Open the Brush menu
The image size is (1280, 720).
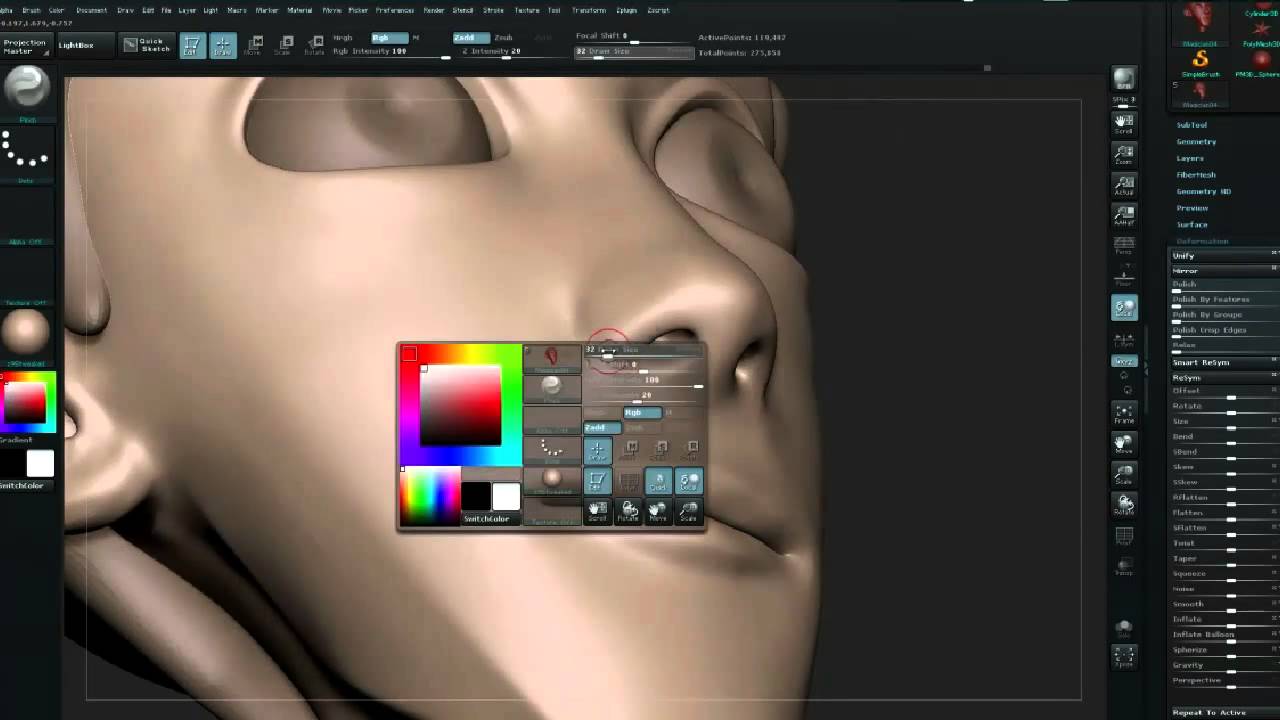pos(31,10)
